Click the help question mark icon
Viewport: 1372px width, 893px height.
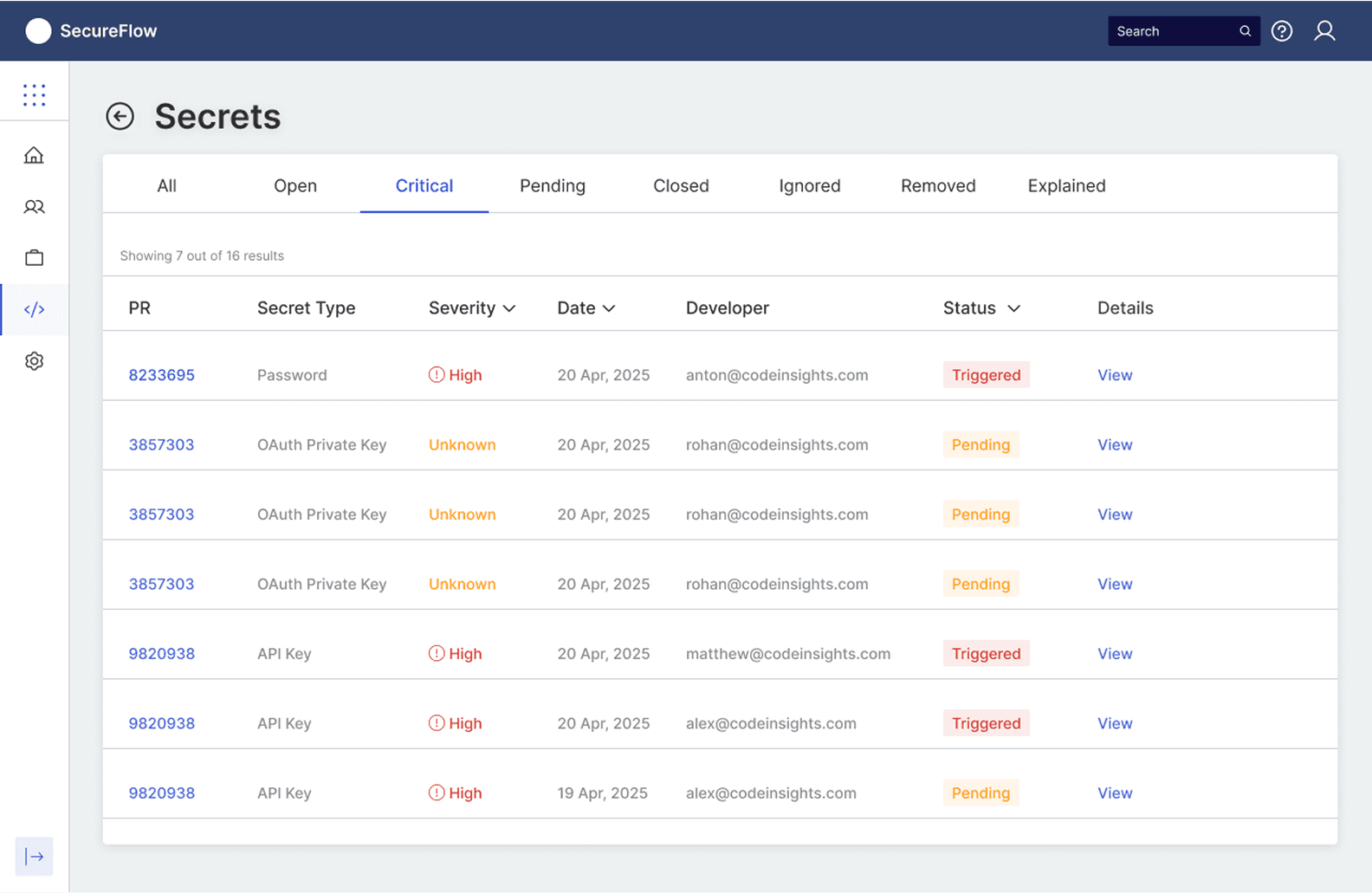coord(1282,31)
